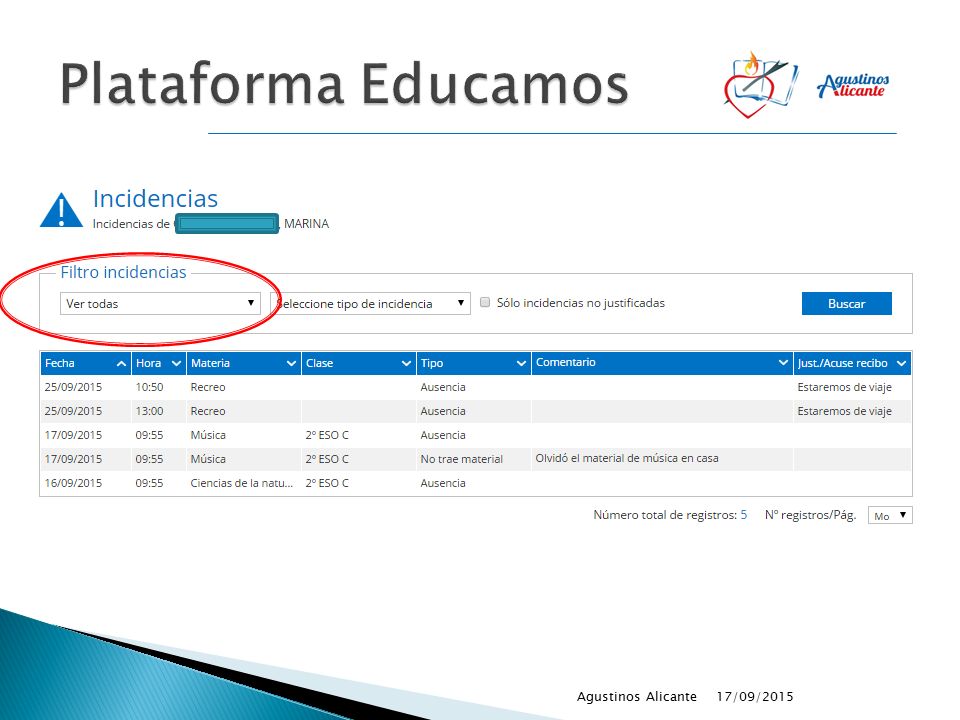Select the 13:00 hora cell

tap(149, 411)
